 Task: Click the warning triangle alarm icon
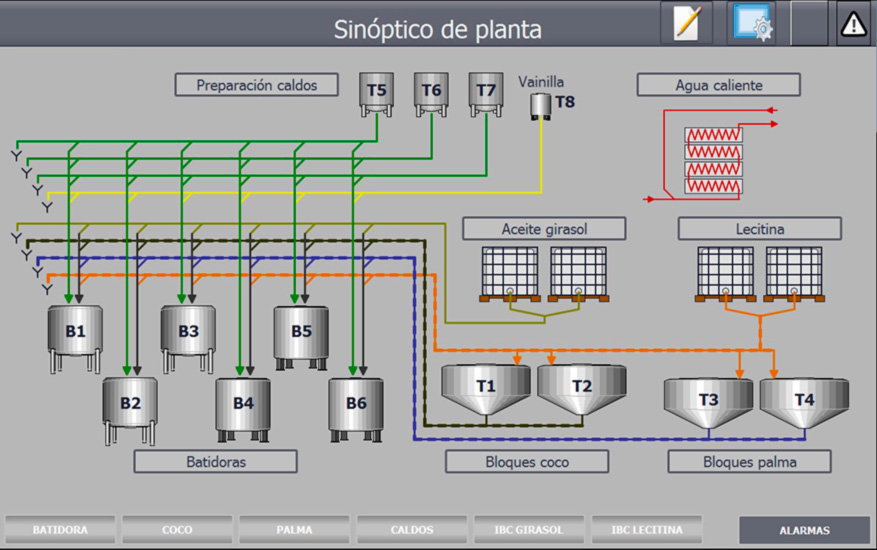tap(853, 24)
